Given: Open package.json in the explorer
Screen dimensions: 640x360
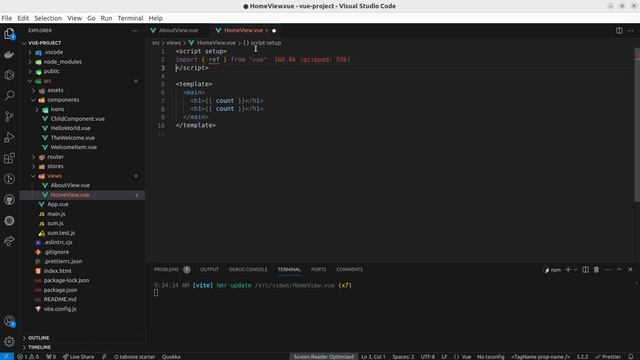Looking at the screenshot, I should click(x=60, y=290).
